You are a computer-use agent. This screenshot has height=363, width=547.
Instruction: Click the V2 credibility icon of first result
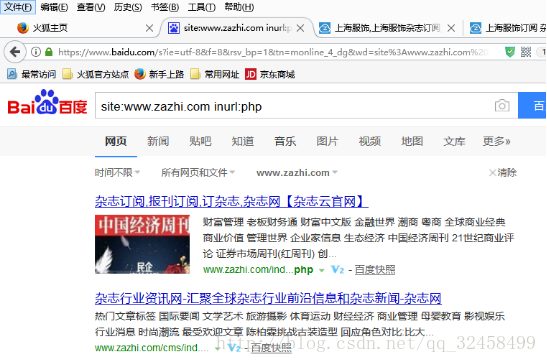tap(337, 270)
